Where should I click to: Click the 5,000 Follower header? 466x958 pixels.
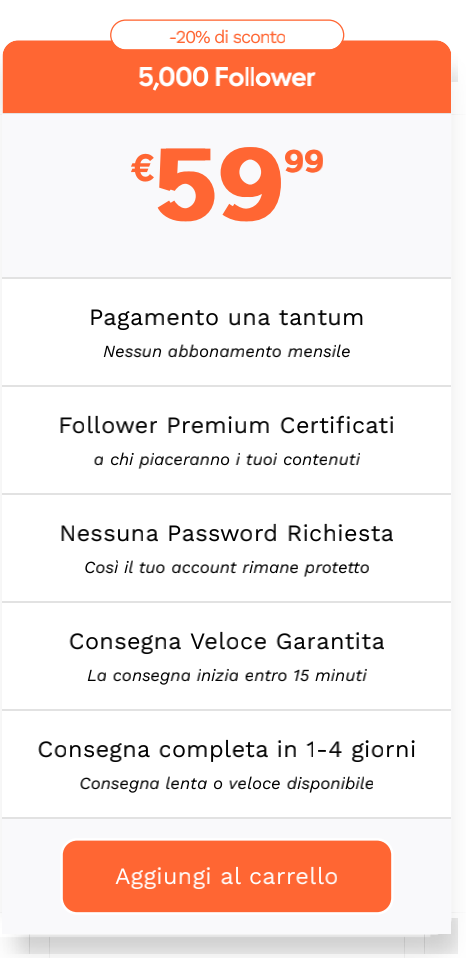227,78
